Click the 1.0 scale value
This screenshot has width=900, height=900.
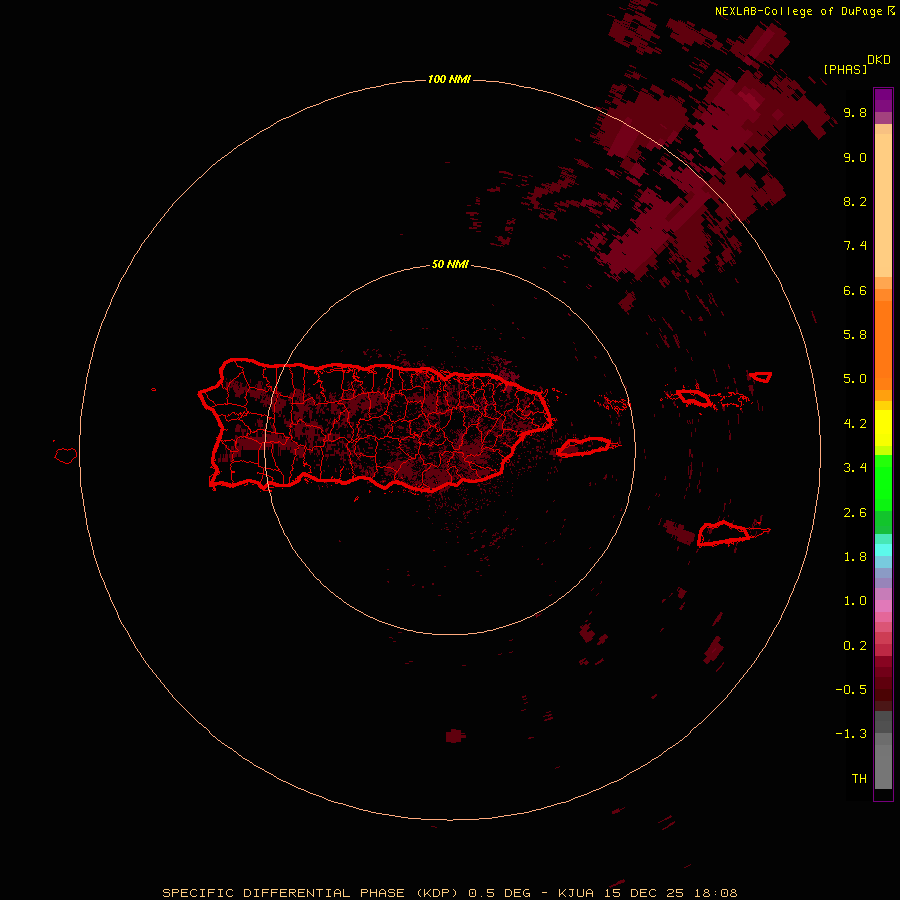click(855, 601)
